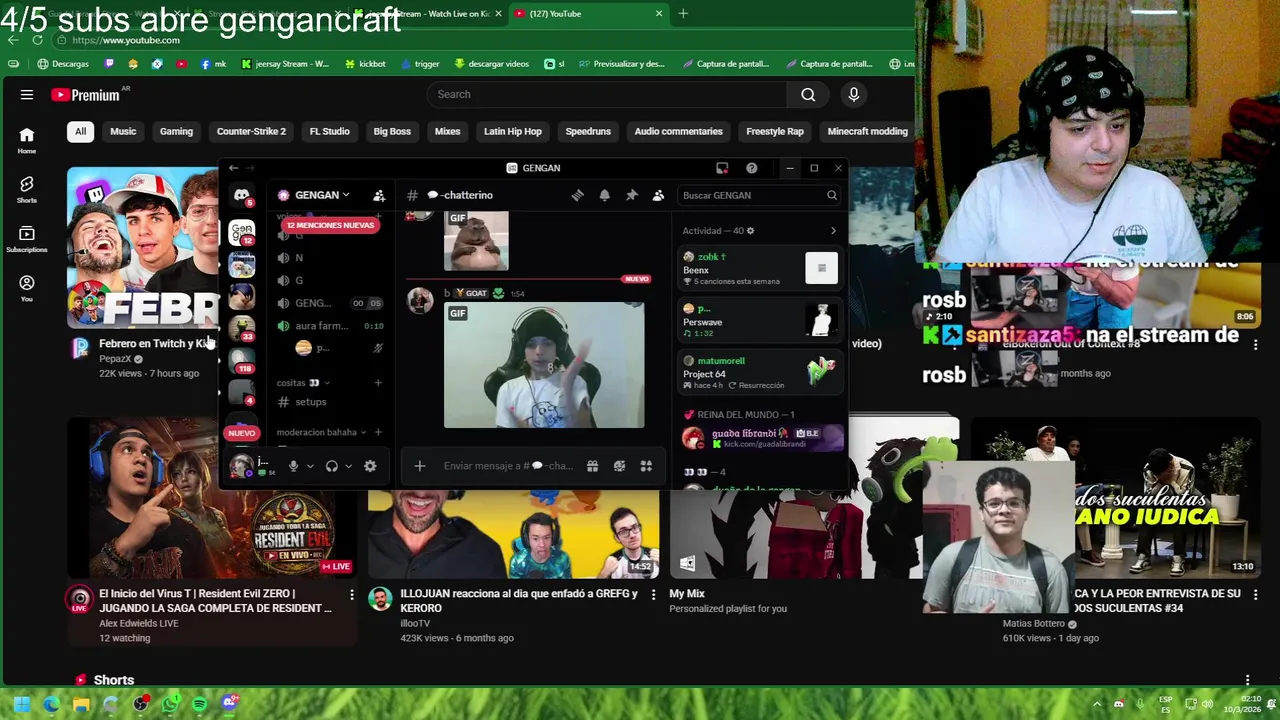1280x720 pixels.
Task: Add channel to moderacion bahaha category
Action: click(378, 432)
